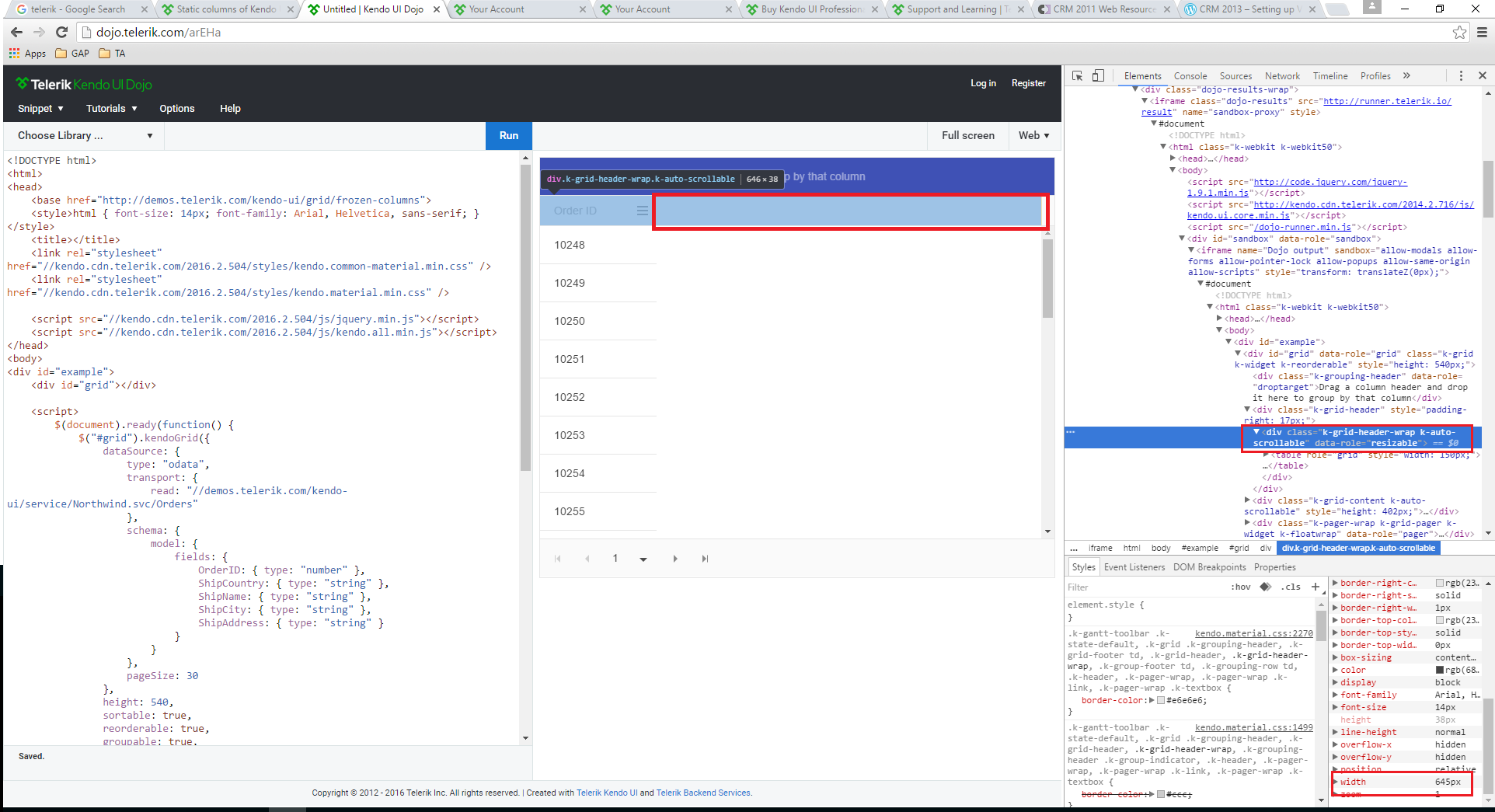Show more DevTools tabs chevron
This screenshot has height=812, width=1495.
(1406, 76)
